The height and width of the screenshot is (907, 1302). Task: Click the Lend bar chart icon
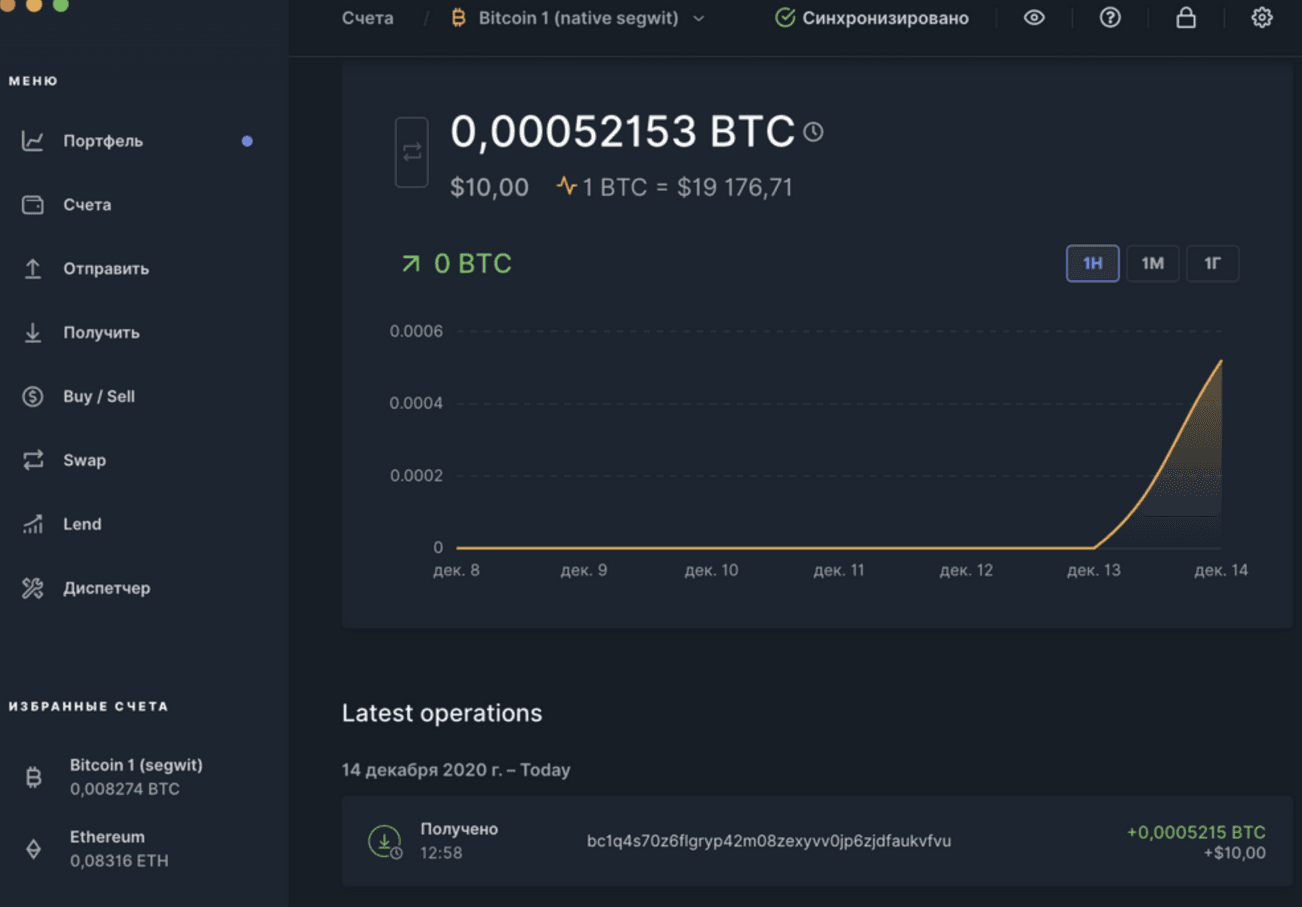33,524
